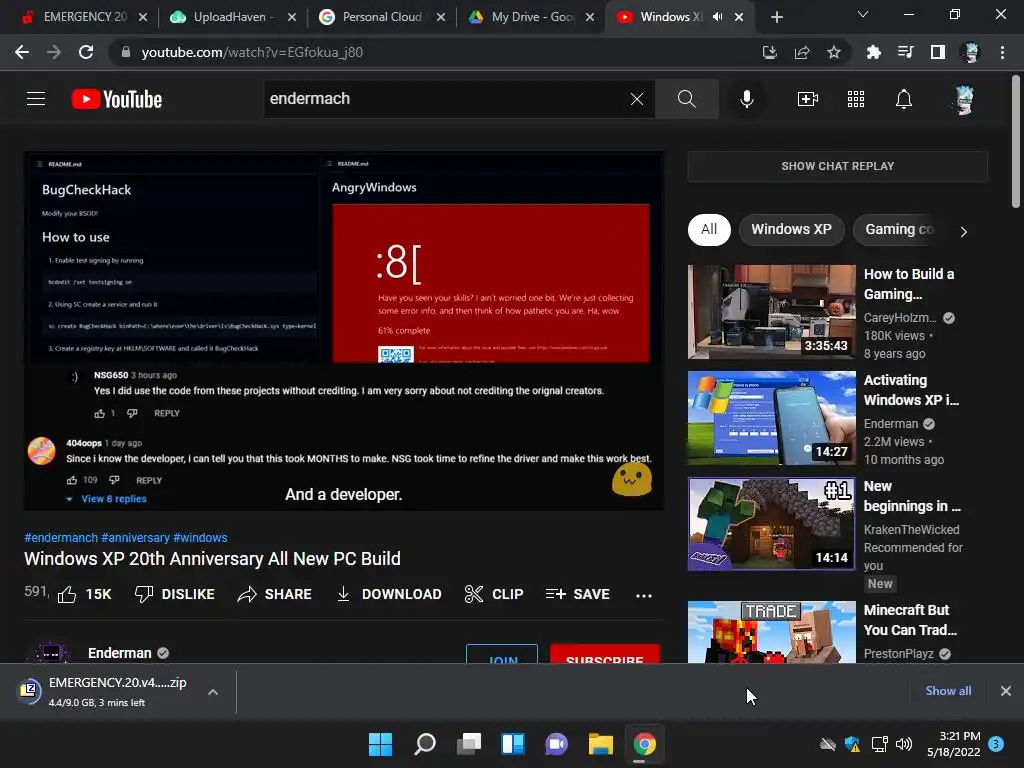Open How to Build a Gaming video thumbnail
This screenshot has width=1024, height=768.
pyautogui.click(x=771, y=312)
